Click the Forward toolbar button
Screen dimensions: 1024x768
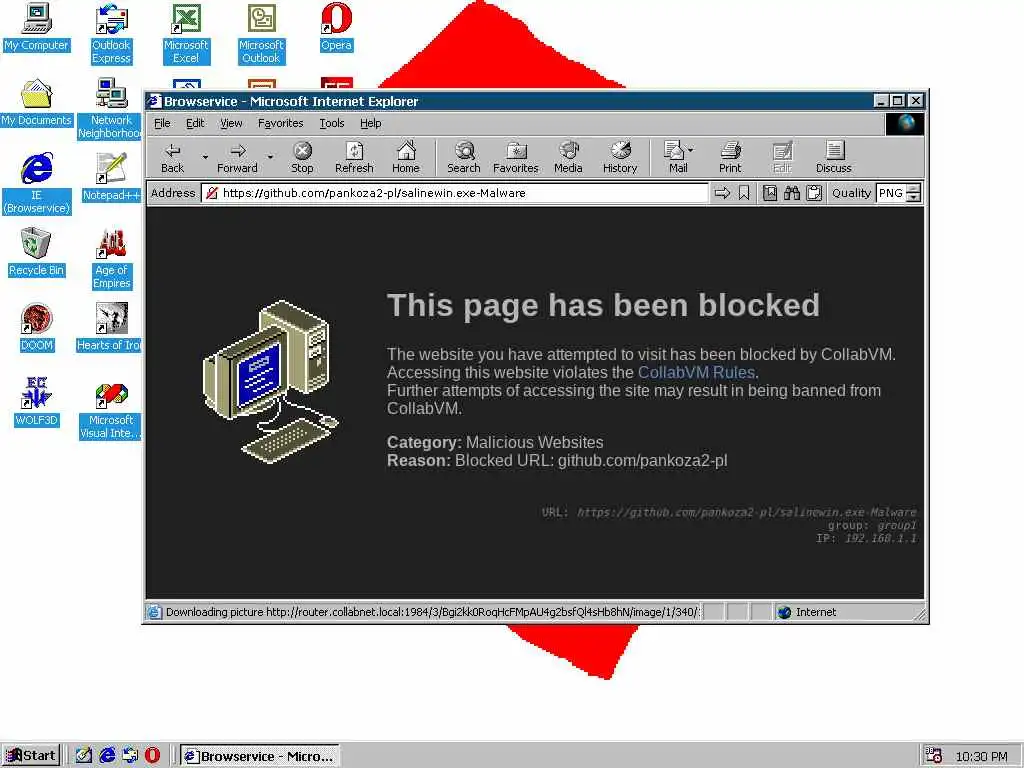click(x=237, y=157)
